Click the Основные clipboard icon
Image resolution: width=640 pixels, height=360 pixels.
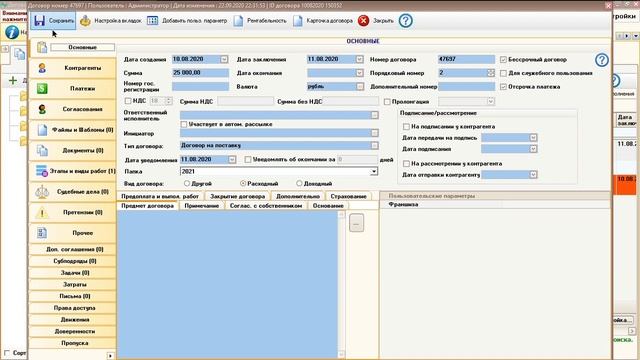[x=42, y=47]
